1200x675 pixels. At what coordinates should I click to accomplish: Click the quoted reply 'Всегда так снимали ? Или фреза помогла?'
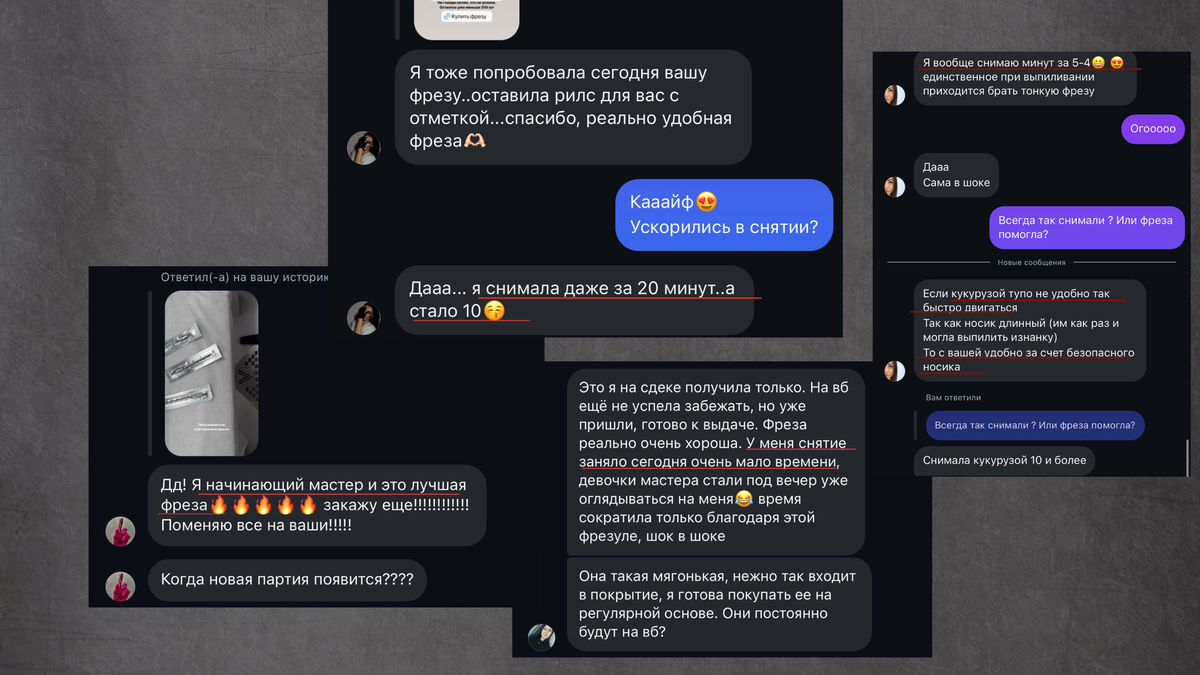click(x=1035, y=425)
